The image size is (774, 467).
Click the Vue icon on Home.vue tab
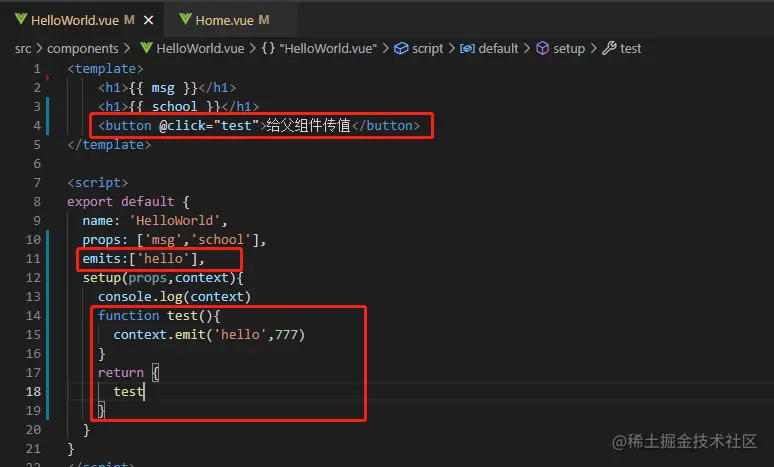pyautogui.click(x=185, y=19)
